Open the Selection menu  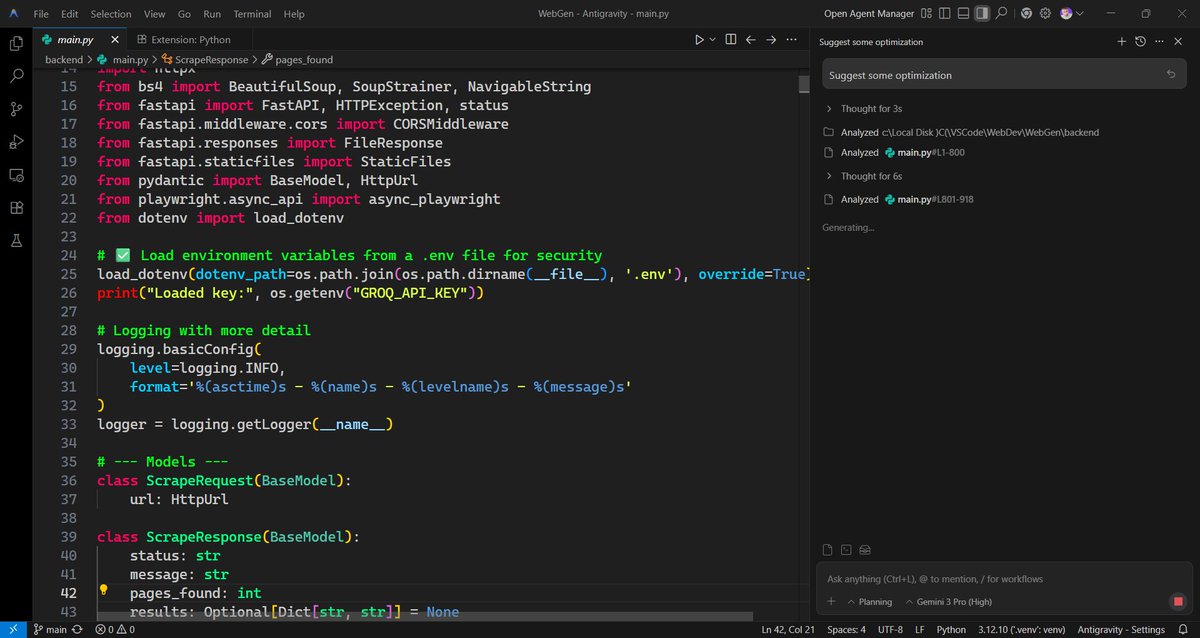click(x=111, y=14)
